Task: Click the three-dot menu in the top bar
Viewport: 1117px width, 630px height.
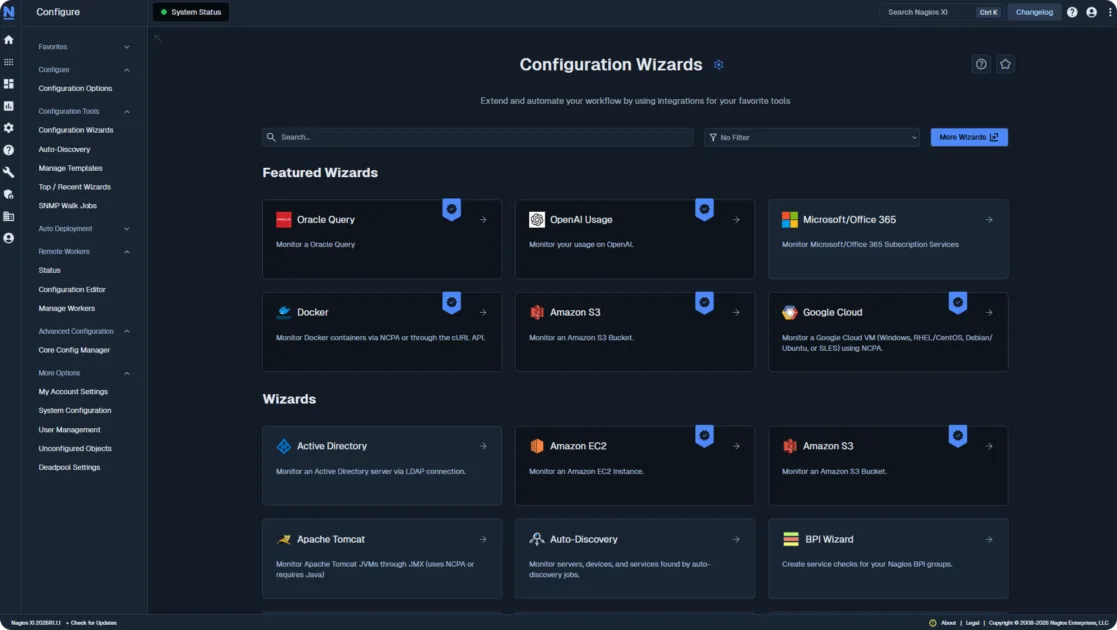Action: (1110, 12)
